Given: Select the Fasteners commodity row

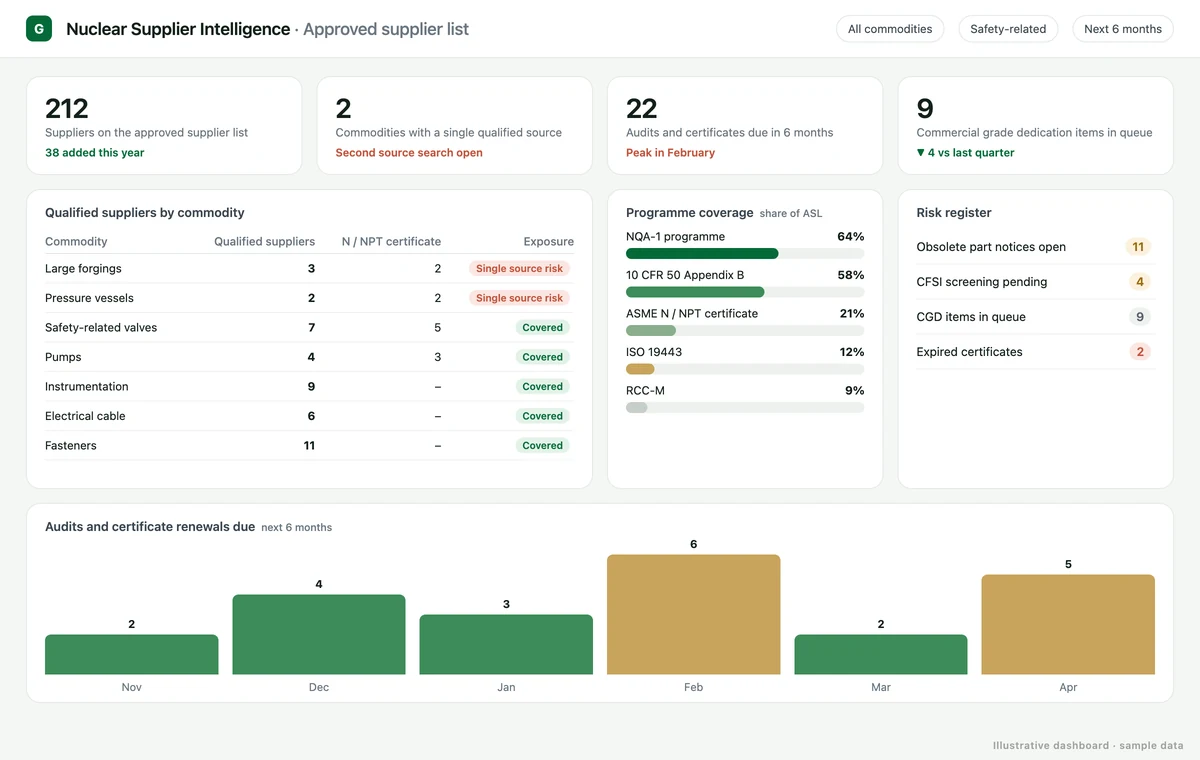Looking at the screenshot, I should [310, 445].
